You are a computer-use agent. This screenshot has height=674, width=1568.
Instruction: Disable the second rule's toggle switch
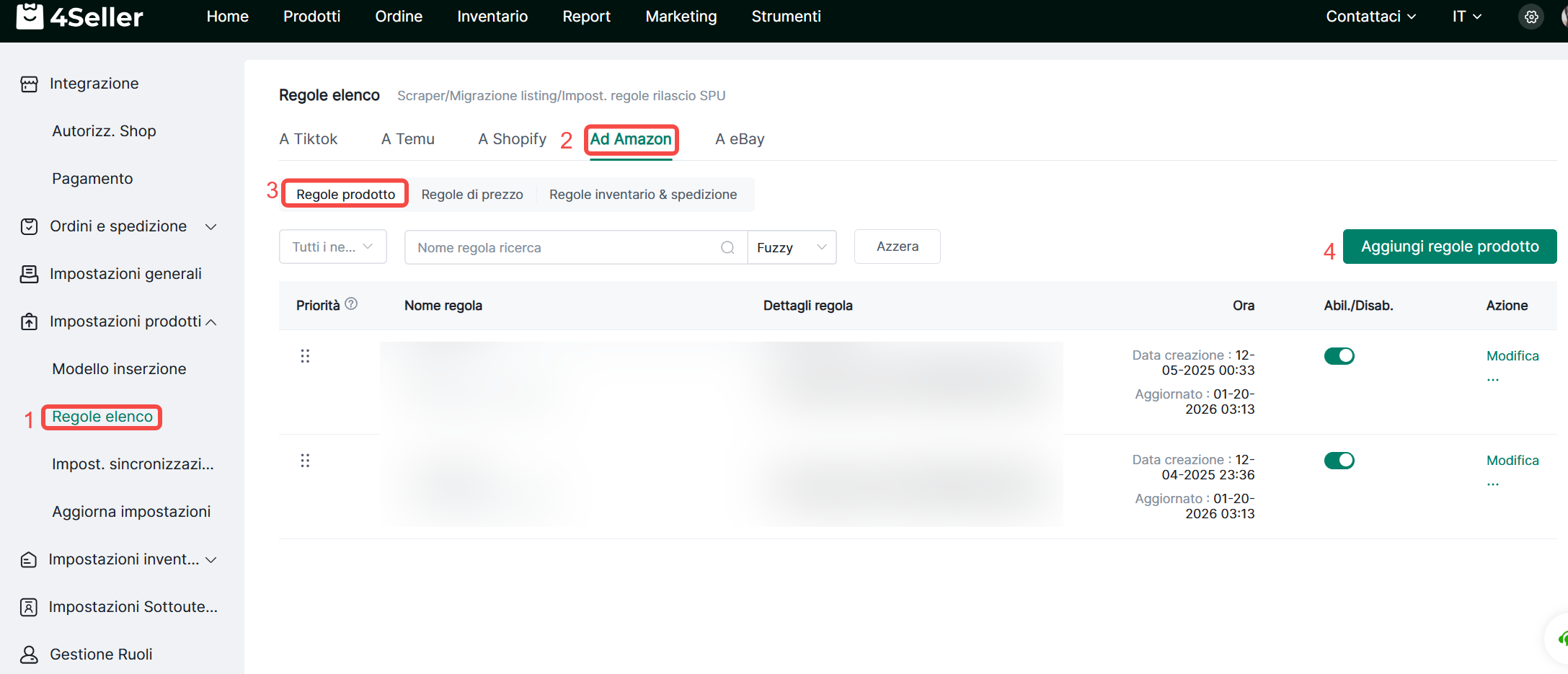click(1339, 461)
